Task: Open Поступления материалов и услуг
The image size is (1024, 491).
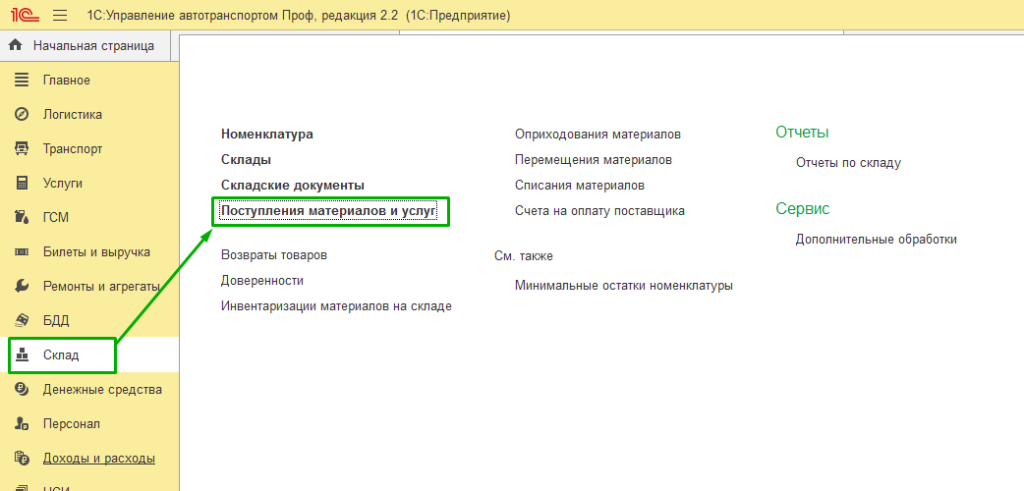Action: coord(328,211)
